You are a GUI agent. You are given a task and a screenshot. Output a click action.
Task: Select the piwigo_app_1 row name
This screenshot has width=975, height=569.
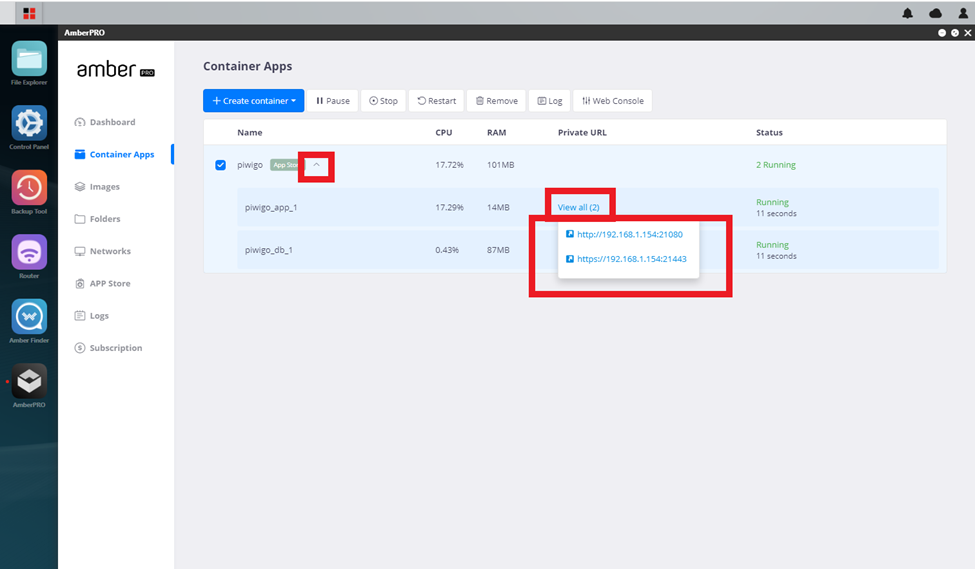[271, 208]
